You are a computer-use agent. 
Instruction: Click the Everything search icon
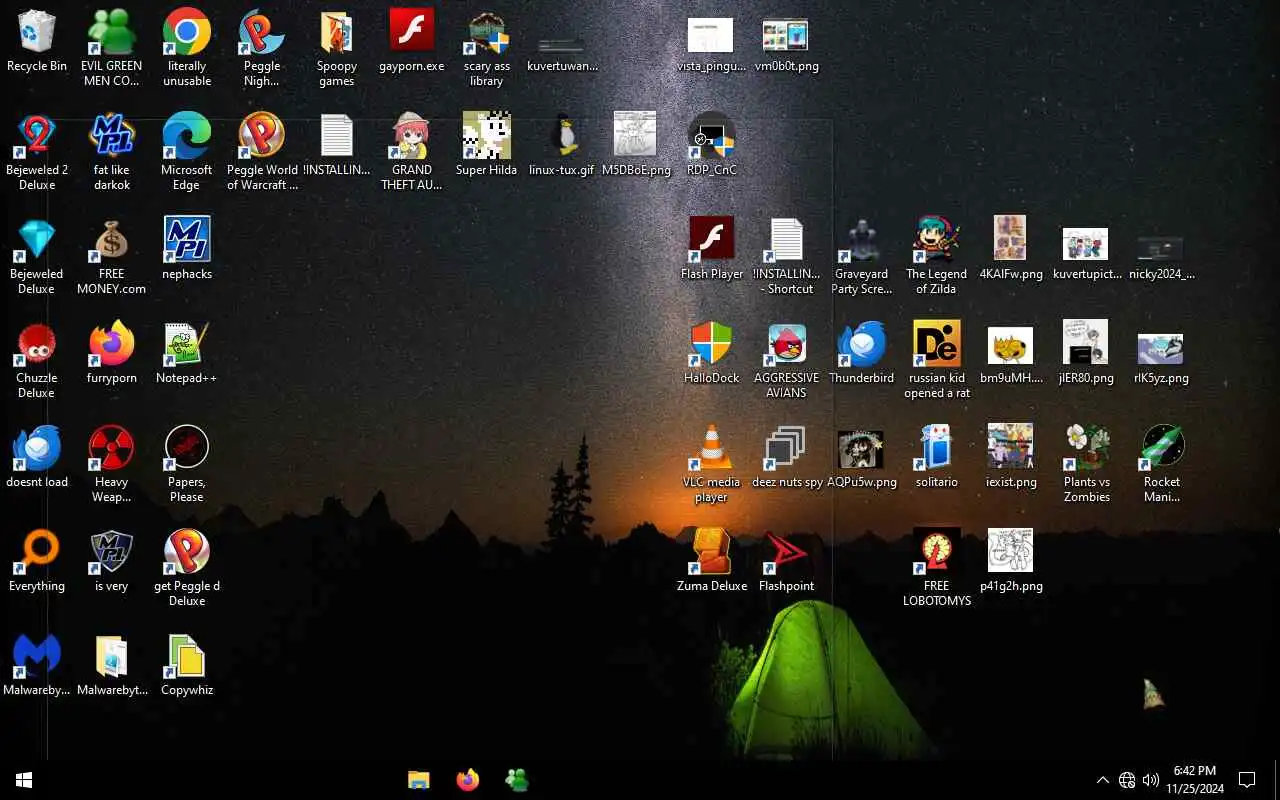(x=37, y=552)
